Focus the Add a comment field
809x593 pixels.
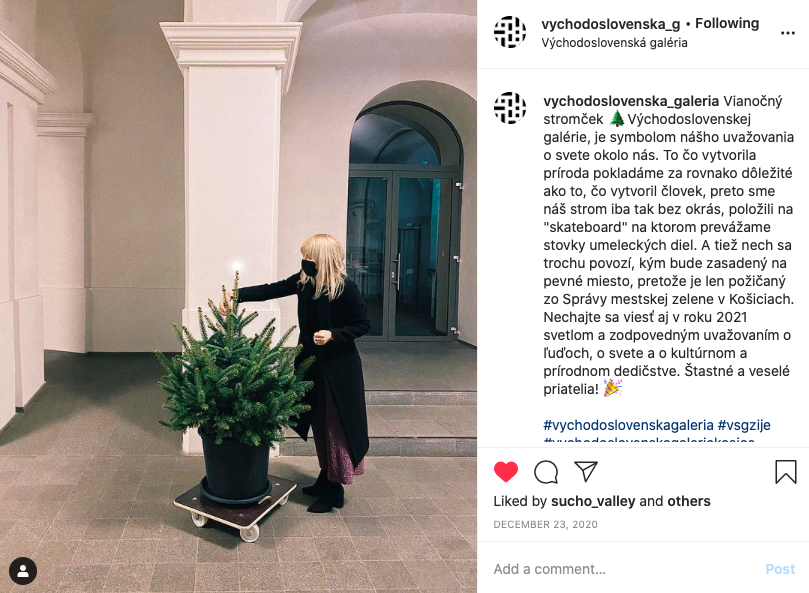pyautogui.click(x=624, y=569)
